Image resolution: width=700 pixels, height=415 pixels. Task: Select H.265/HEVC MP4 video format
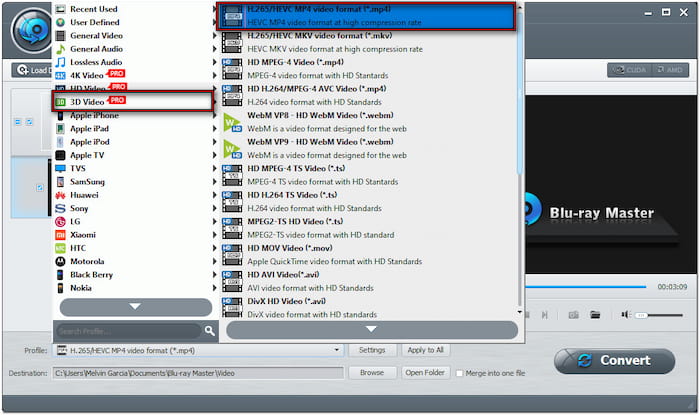tap(367, 16)
